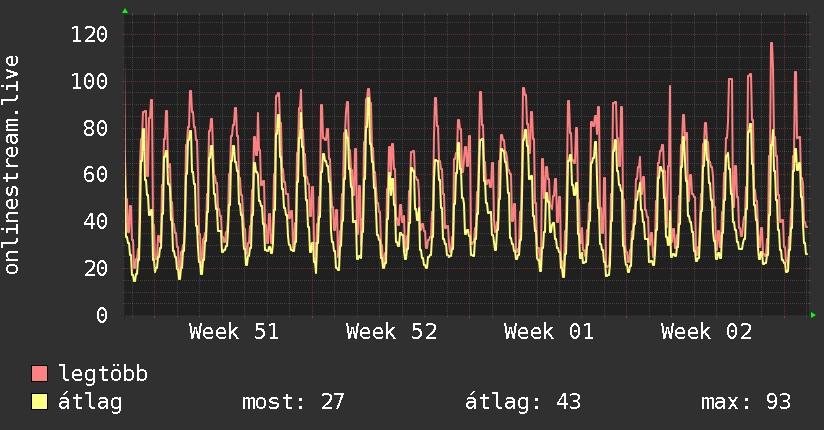The width and height of the screenshot is (824, 430).
Task: Click the "Week 52" x-axis label
Action: (391, 332)
